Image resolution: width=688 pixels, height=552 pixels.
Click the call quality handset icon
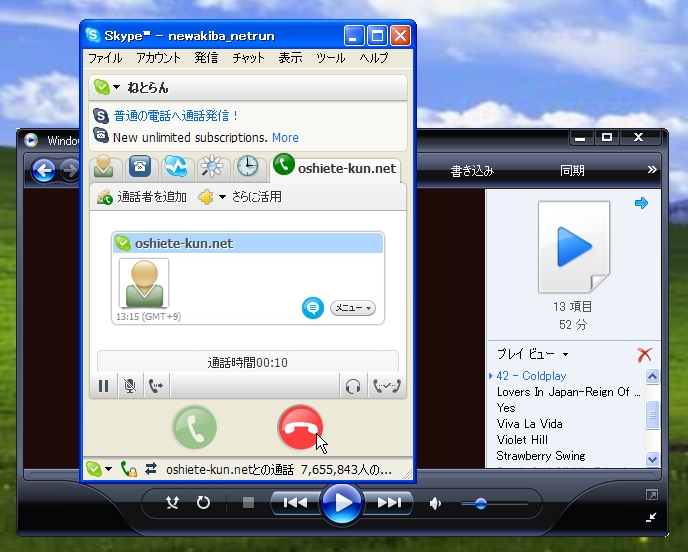coord(387,386)
